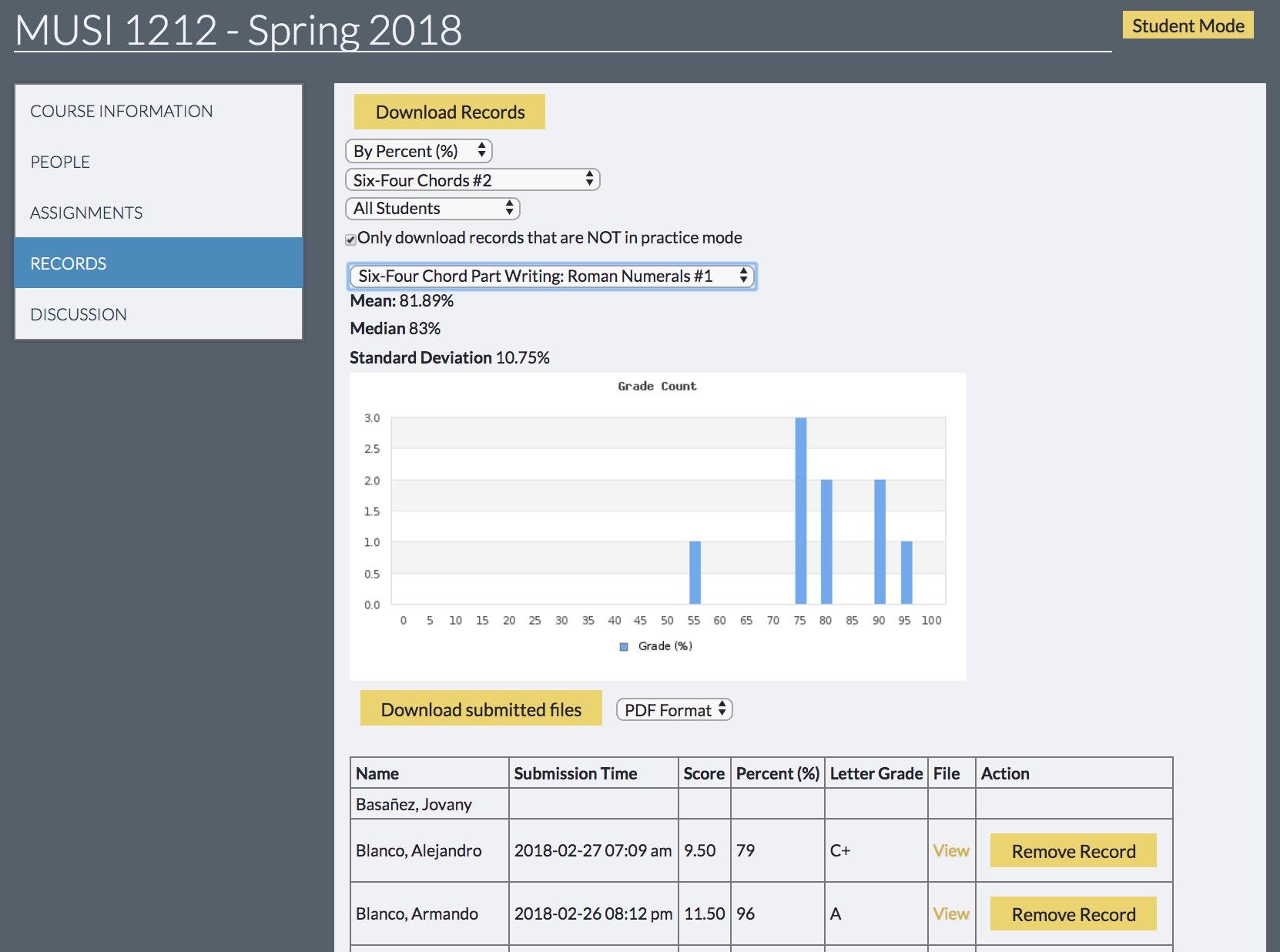View Alejandro Blanco's submitted file
Screen dimensions: 1280x952
point(950,850)
